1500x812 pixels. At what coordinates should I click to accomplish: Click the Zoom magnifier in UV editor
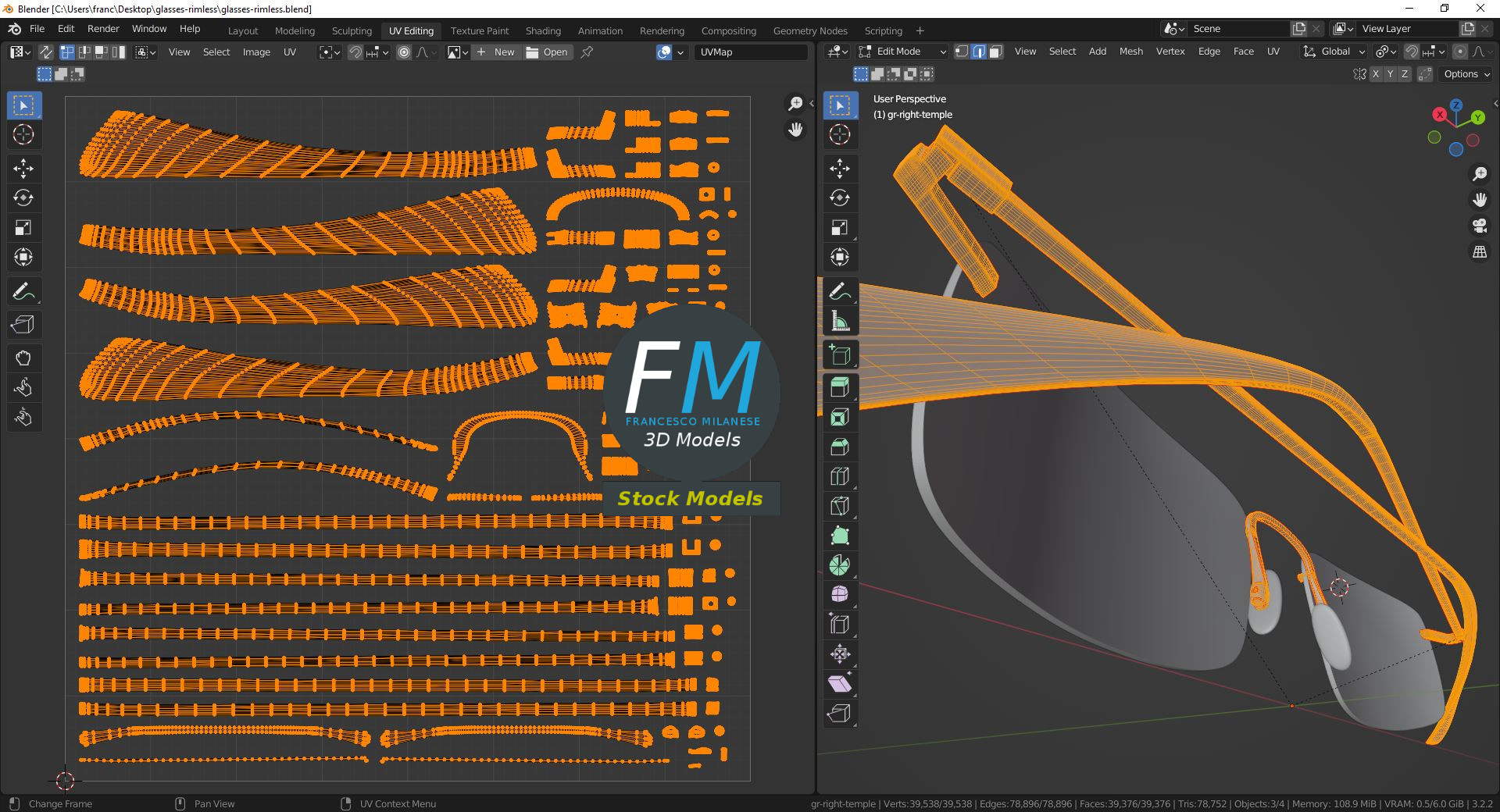pos(795,104)
